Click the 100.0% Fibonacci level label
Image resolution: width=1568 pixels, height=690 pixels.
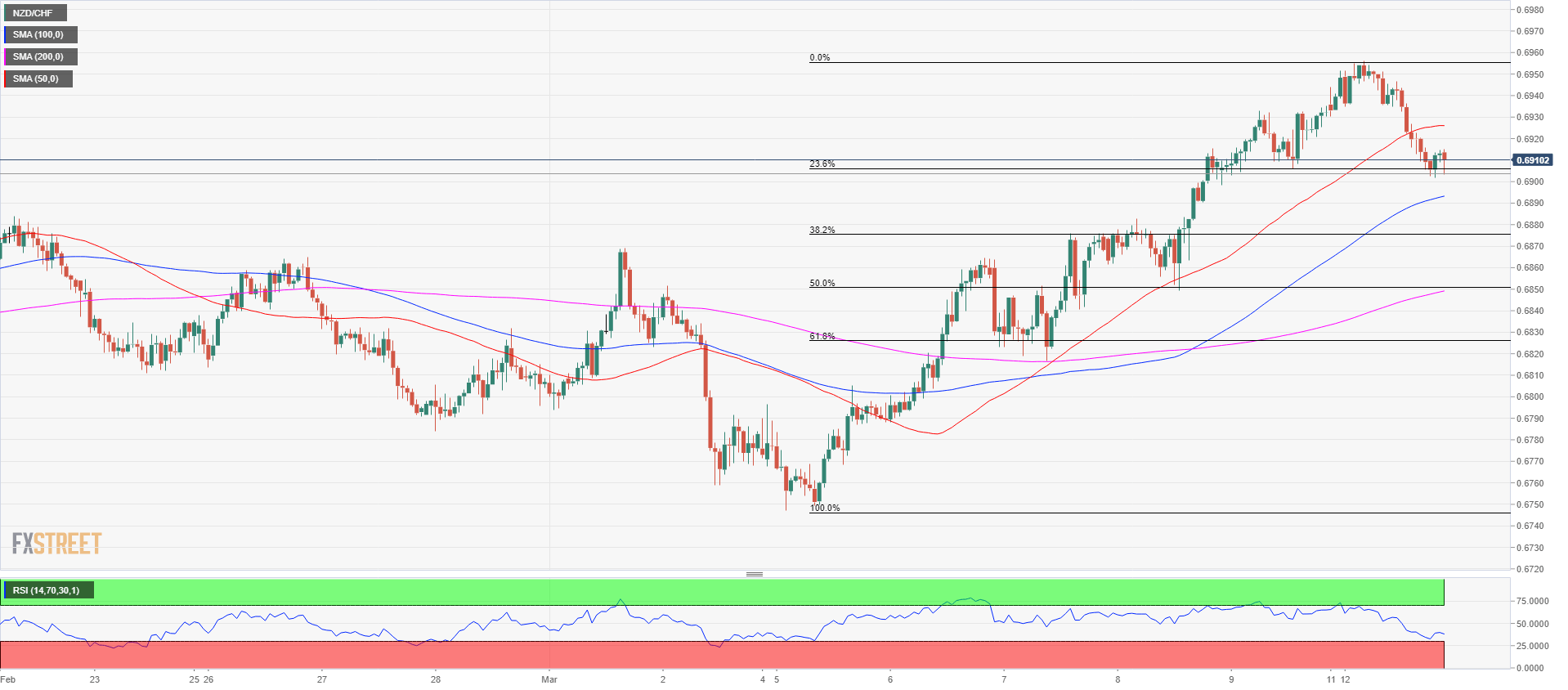tap(825, 508)
